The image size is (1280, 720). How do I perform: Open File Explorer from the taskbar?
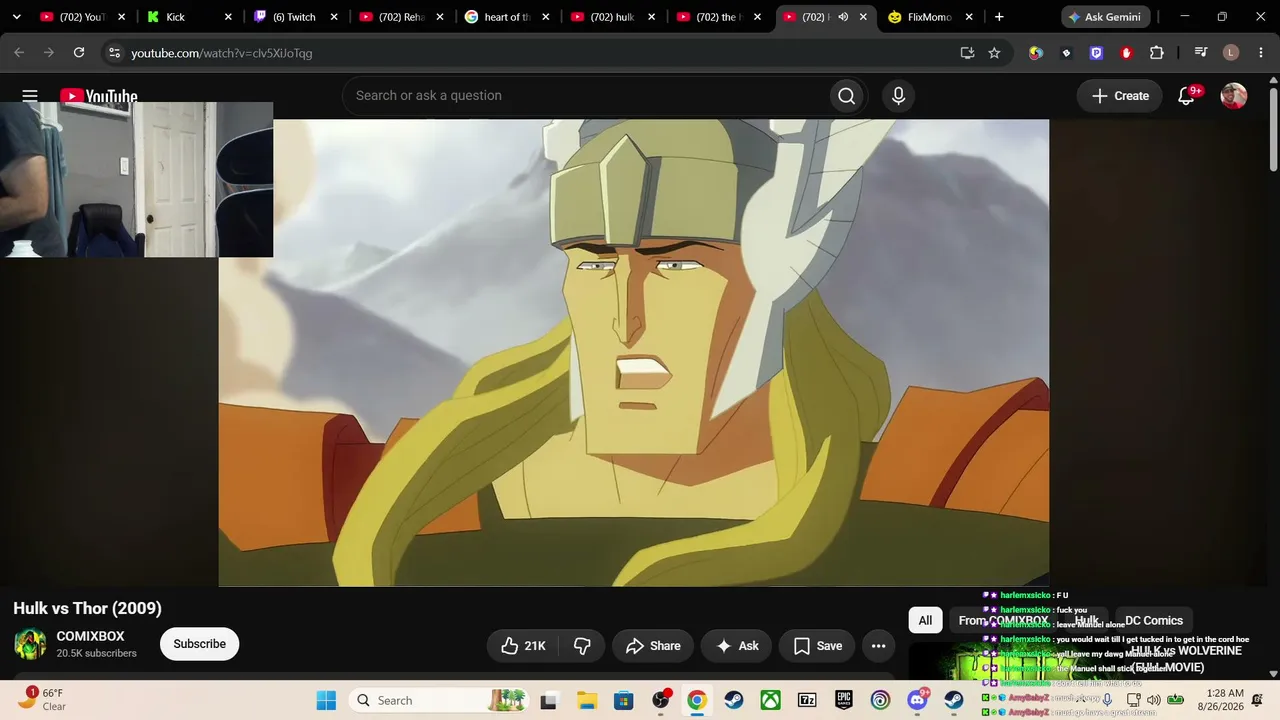click(x=586, y=700)
